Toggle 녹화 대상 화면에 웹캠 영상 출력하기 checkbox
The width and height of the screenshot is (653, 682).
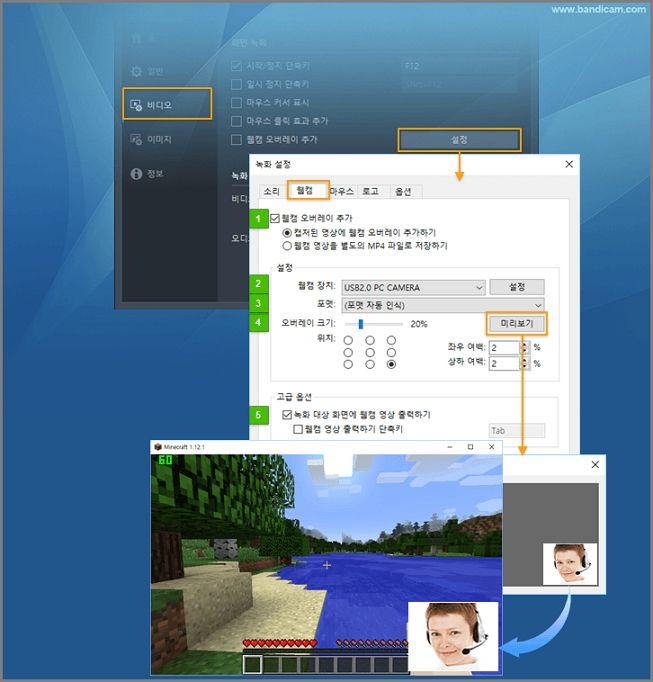287,415
